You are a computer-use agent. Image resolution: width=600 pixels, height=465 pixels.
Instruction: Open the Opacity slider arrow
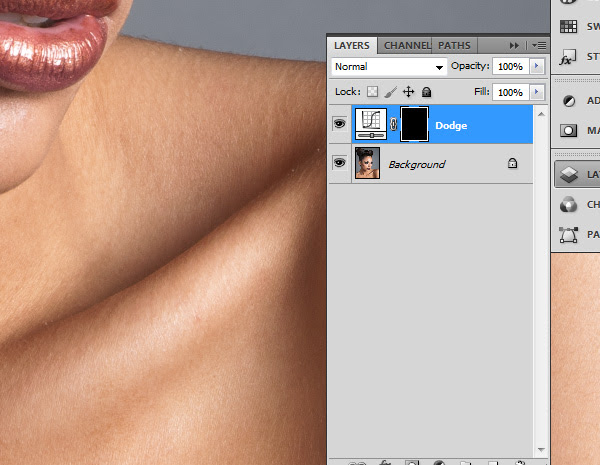[x=537, y=66]
